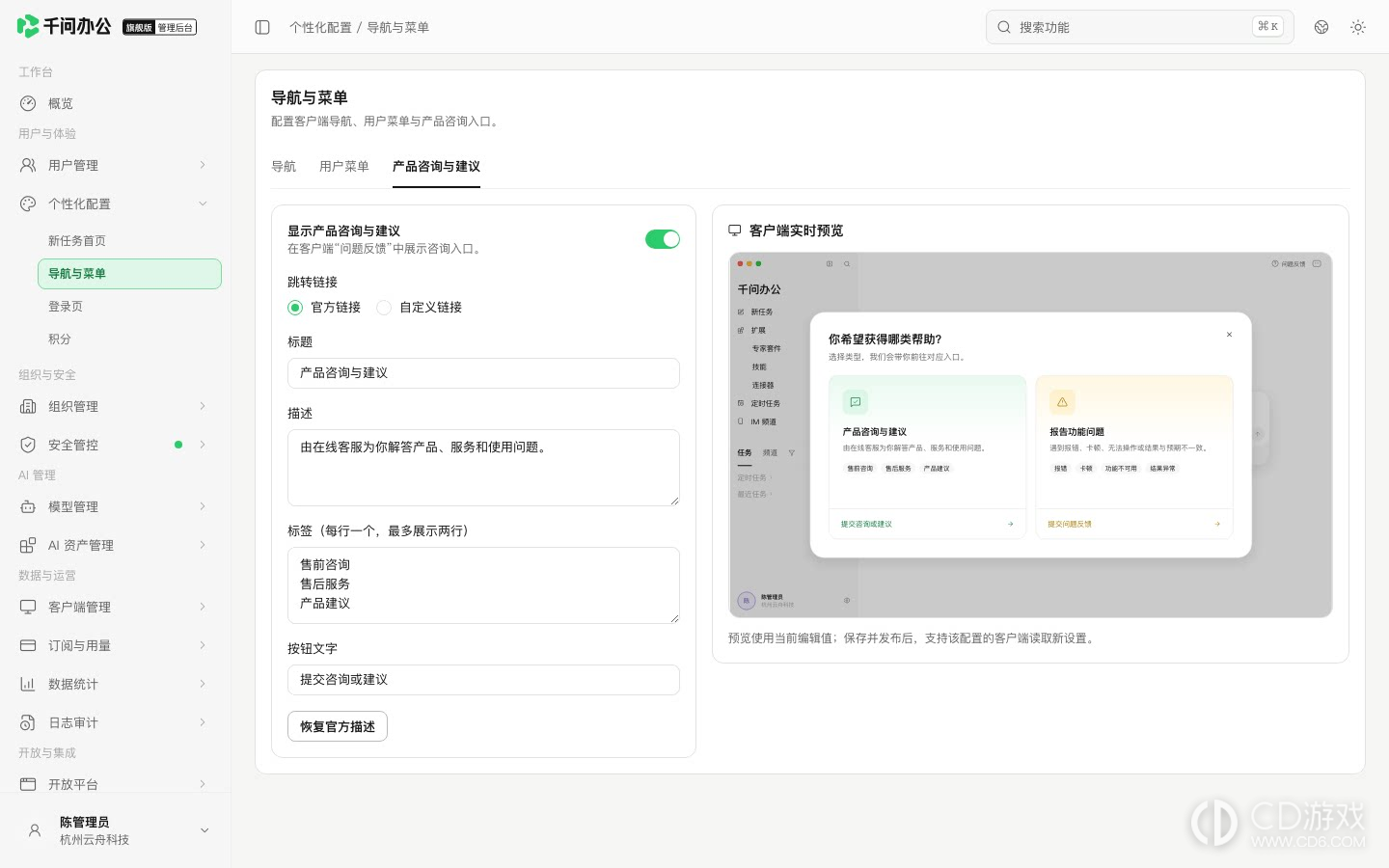Click the arrow next to 提交问题反馈

[1217, 524]
